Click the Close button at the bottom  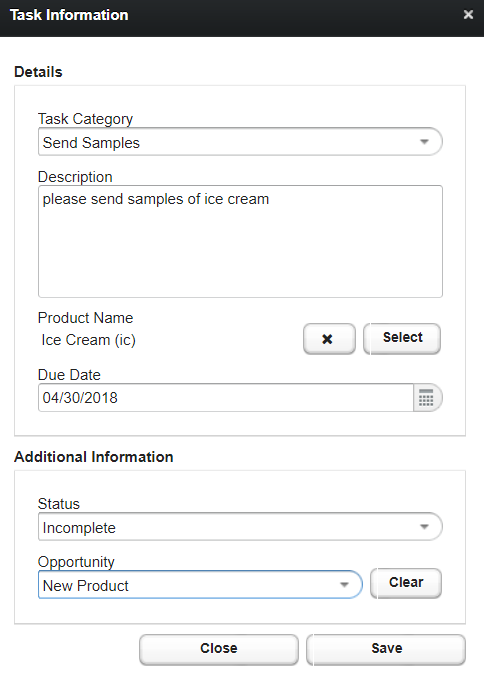click(x=219, y=649)
